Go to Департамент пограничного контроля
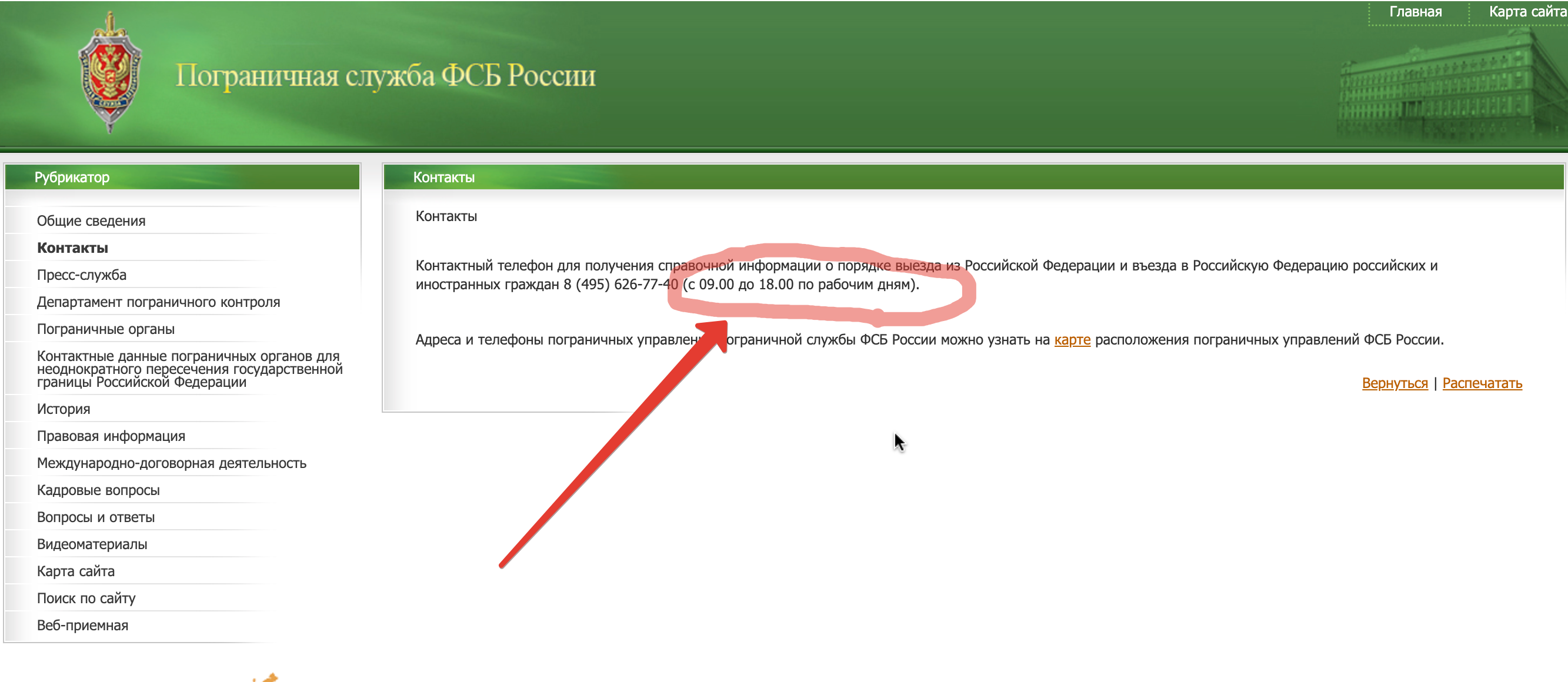This screenshot has height=682, width=1568. coord(158,302)
